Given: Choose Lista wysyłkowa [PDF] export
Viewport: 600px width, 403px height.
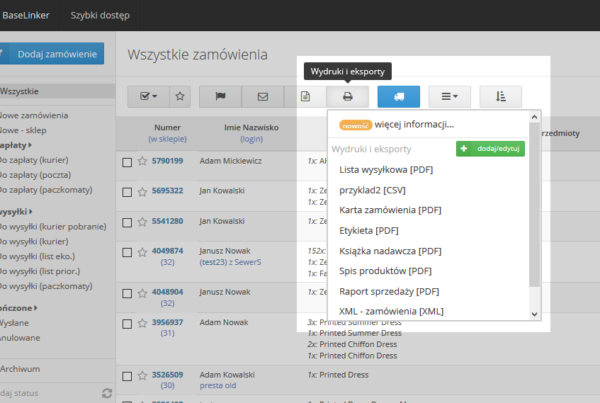Looking at the screenshot, I should click(379, 171).
